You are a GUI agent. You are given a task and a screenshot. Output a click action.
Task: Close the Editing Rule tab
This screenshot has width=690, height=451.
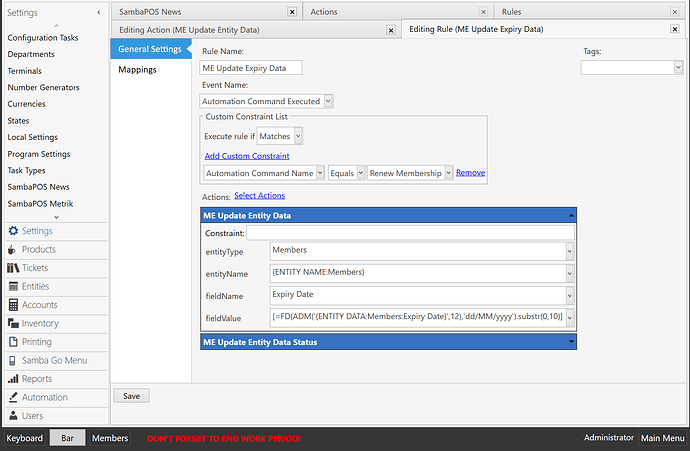tap(674, 29)
